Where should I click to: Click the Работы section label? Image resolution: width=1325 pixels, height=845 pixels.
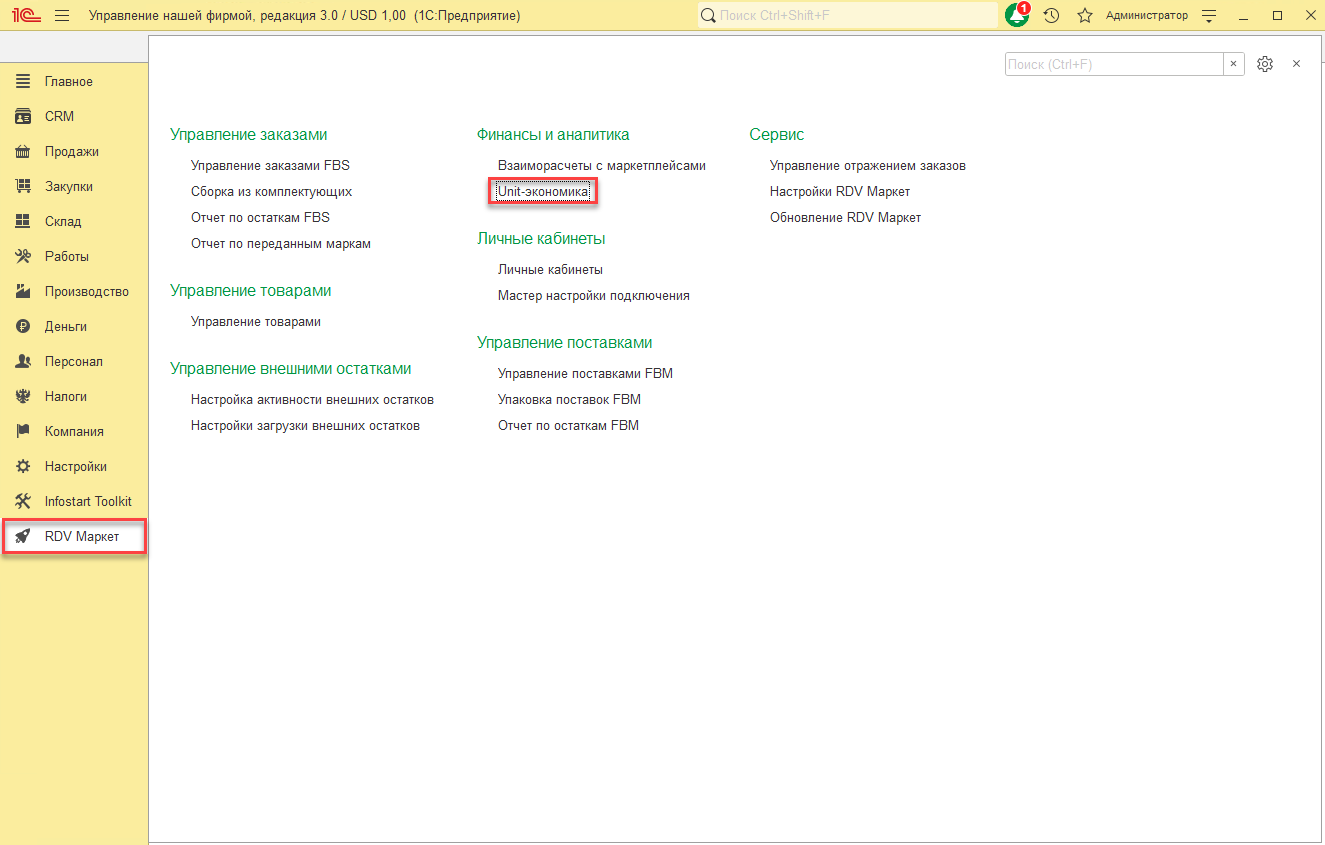pyautogui.click(x=67, y=256)
